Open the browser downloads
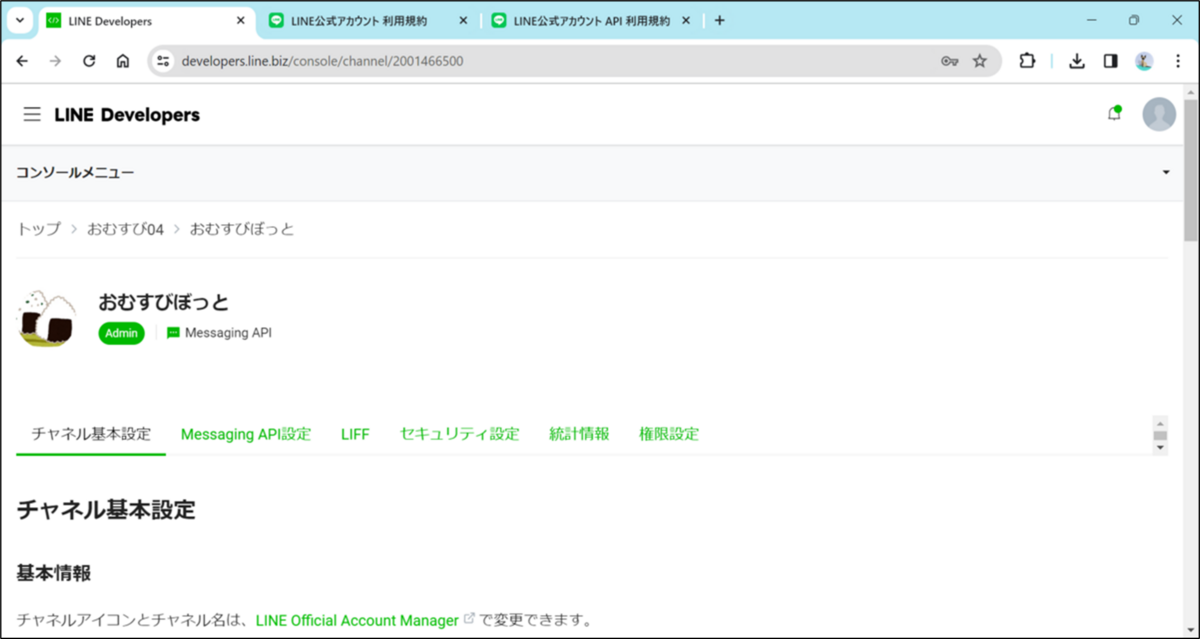Viewport: 1200px width, 639px height. [x=1077, y=61]
